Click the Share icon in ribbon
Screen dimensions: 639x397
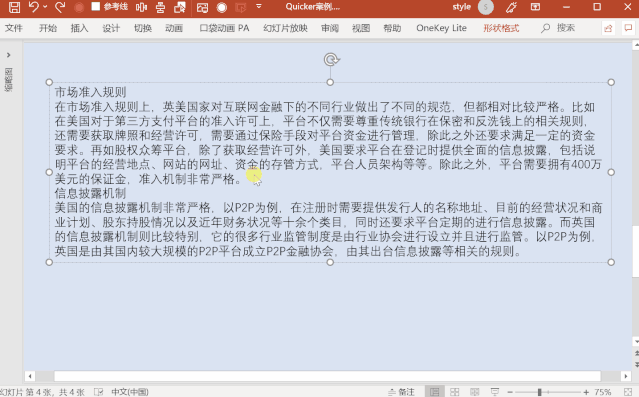click(x=608, y=28)
